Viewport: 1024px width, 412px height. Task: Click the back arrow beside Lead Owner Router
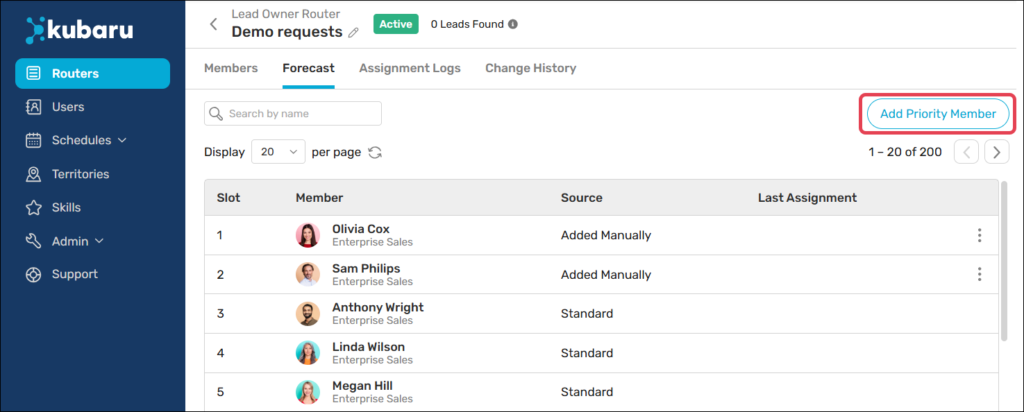213,24
